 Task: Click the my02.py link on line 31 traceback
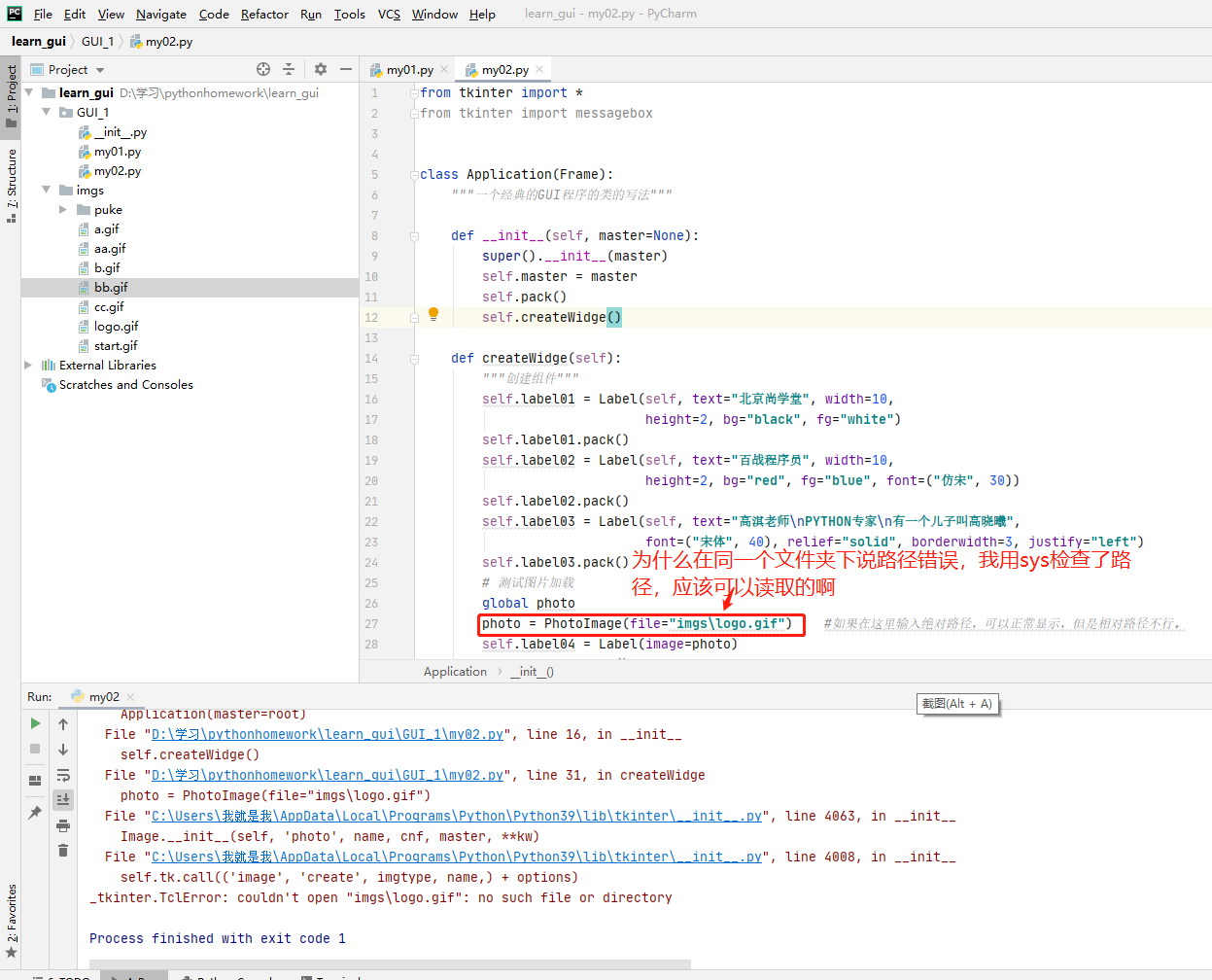click(328, 775)
